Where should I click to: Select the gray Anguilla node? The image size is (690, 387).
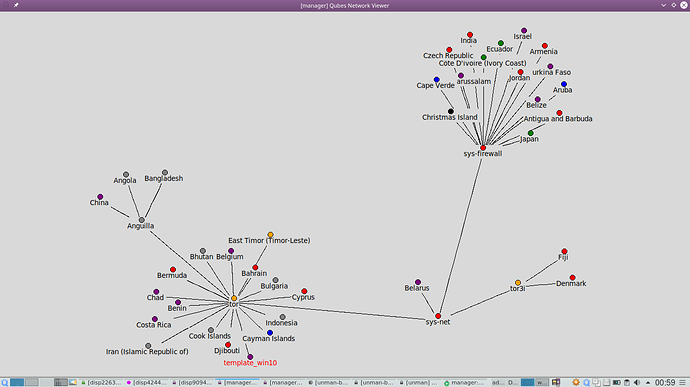coord(142,220)
